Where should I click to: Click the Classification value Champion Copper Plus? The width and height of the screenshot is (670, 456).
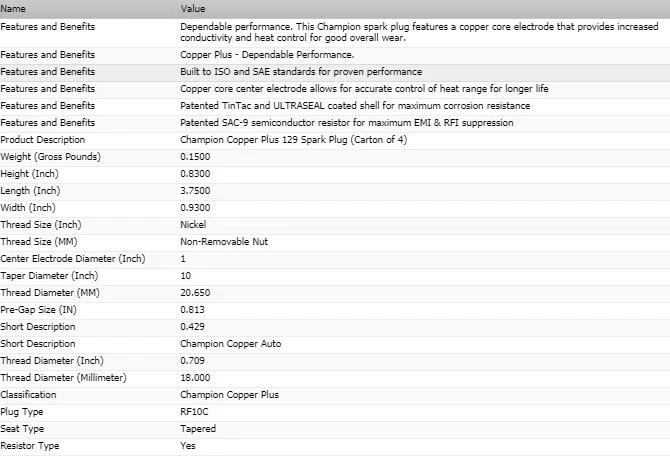[x=229, y=395]
